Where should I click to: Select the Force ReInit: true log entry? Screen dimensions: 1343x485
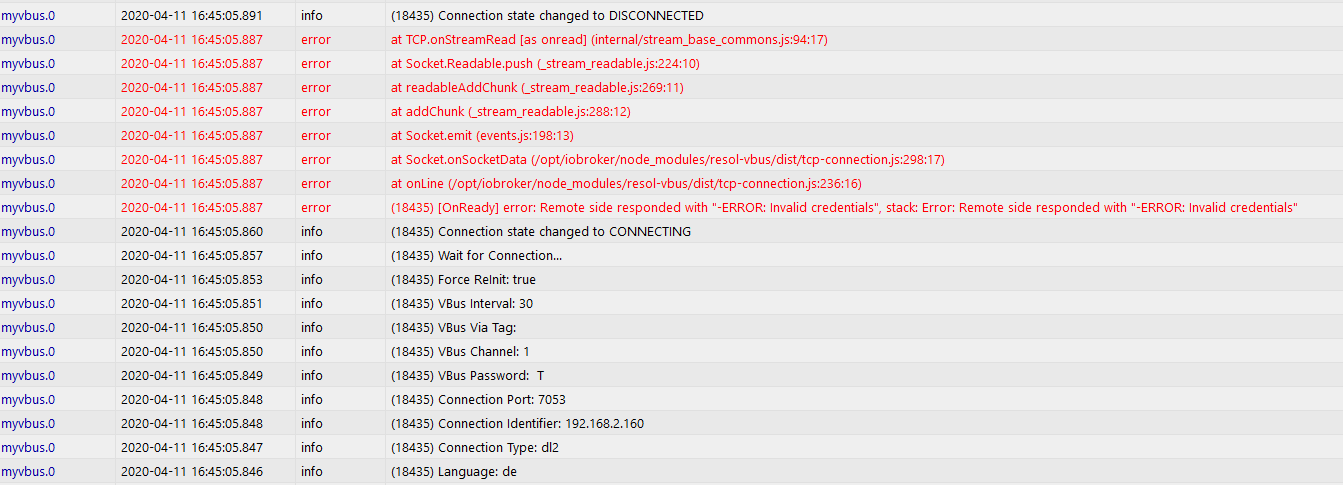[x=463, y=280]
